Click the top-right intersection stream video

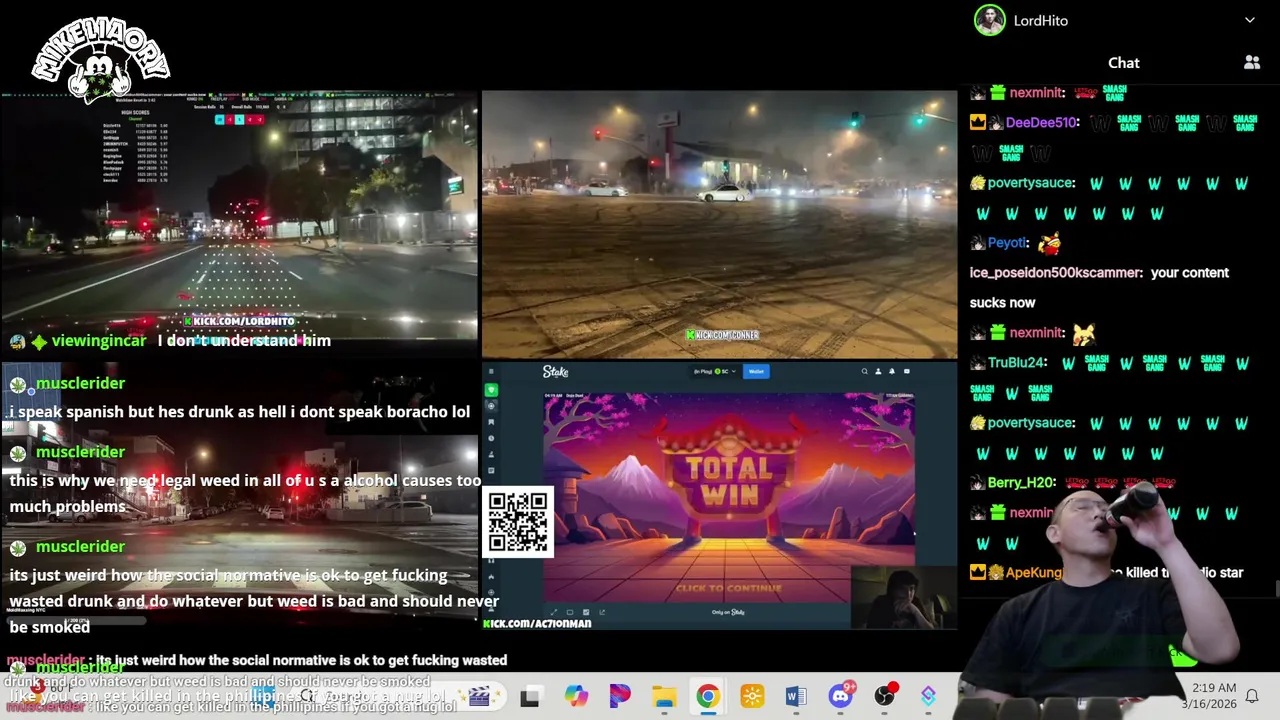[x=719, y=225]
